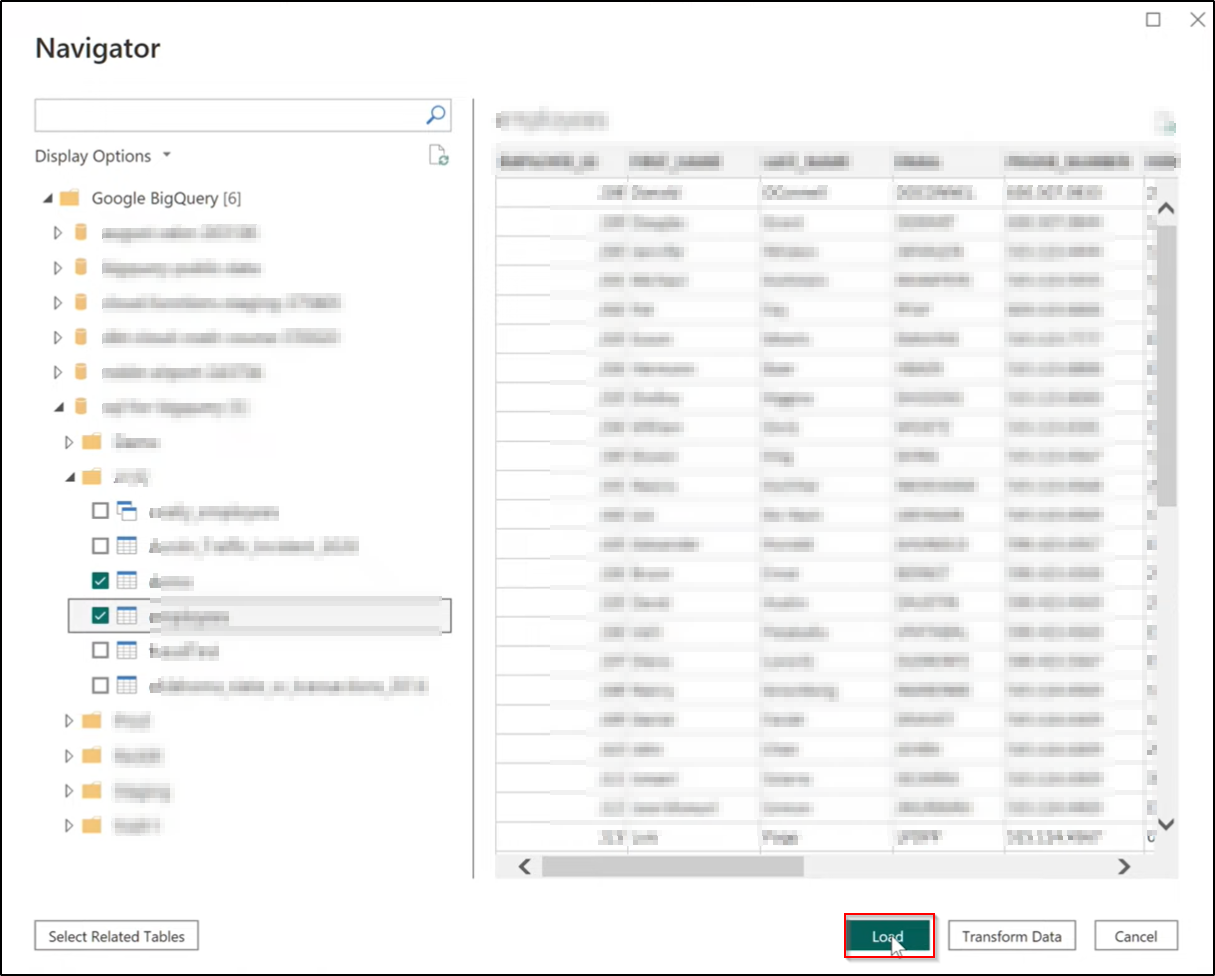
Task: Click the table icon of employees
Action: (126, 616)
